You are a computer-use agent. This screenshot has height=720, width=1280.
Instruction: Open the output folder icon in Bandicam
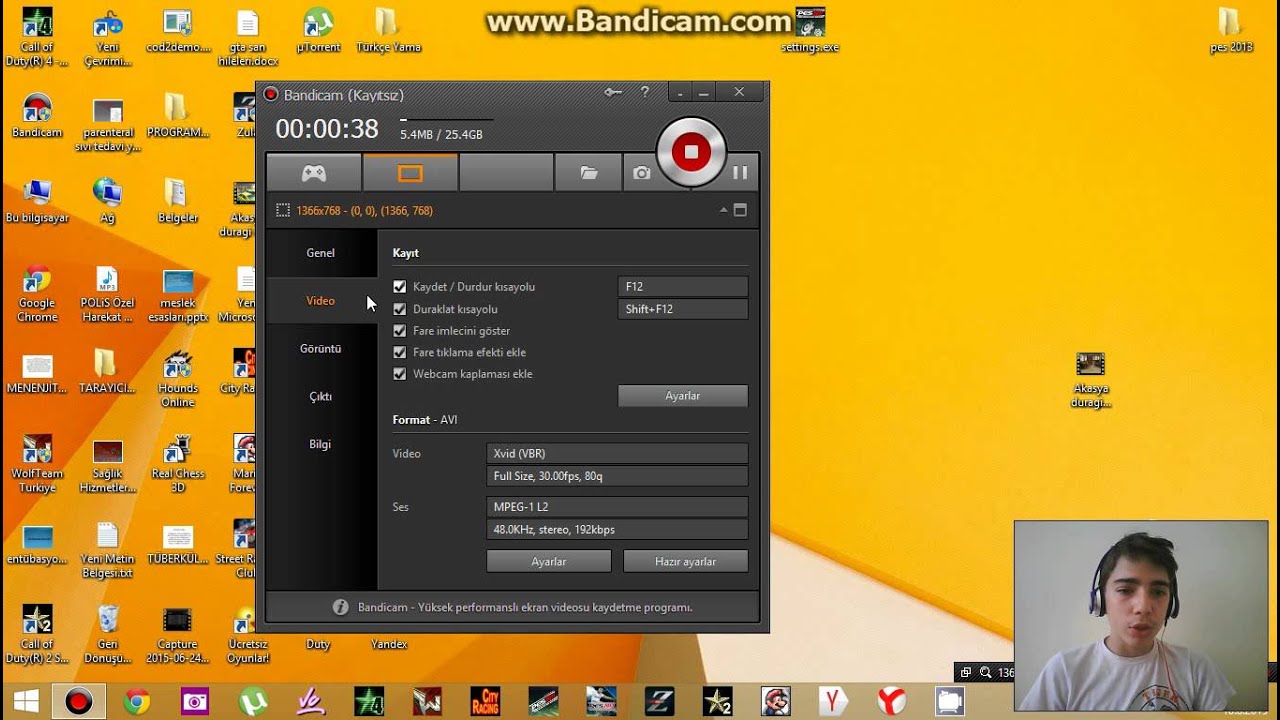point(589,173)
